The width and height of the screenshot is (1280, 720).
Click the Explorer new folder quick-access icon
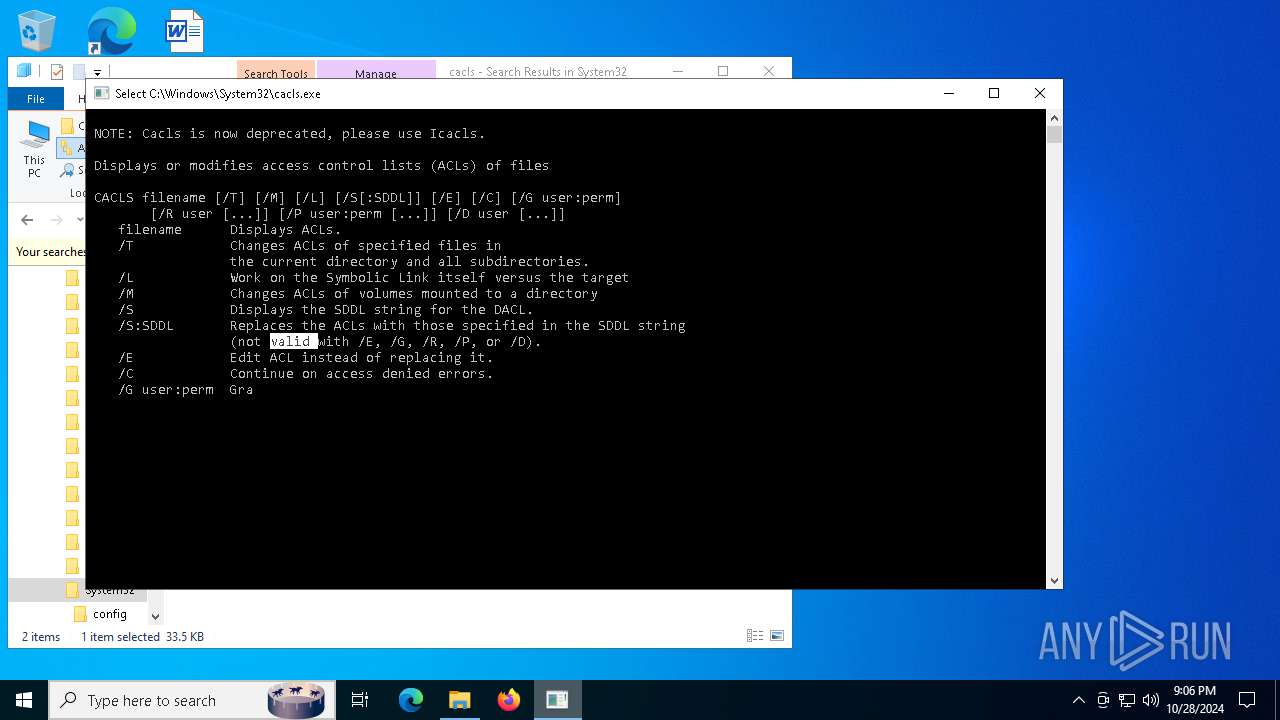(x=77, y=72)
